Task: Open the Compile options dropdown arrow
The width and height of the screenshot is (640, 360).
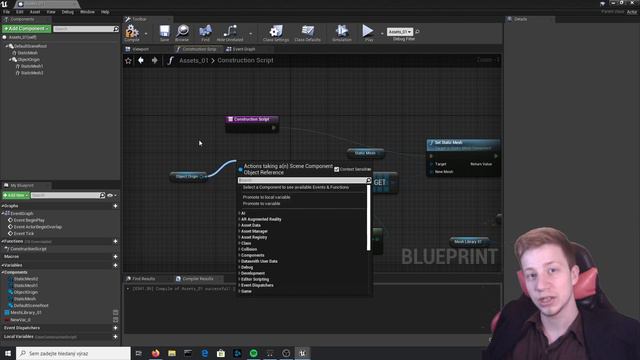Action: tap(146, 34)
